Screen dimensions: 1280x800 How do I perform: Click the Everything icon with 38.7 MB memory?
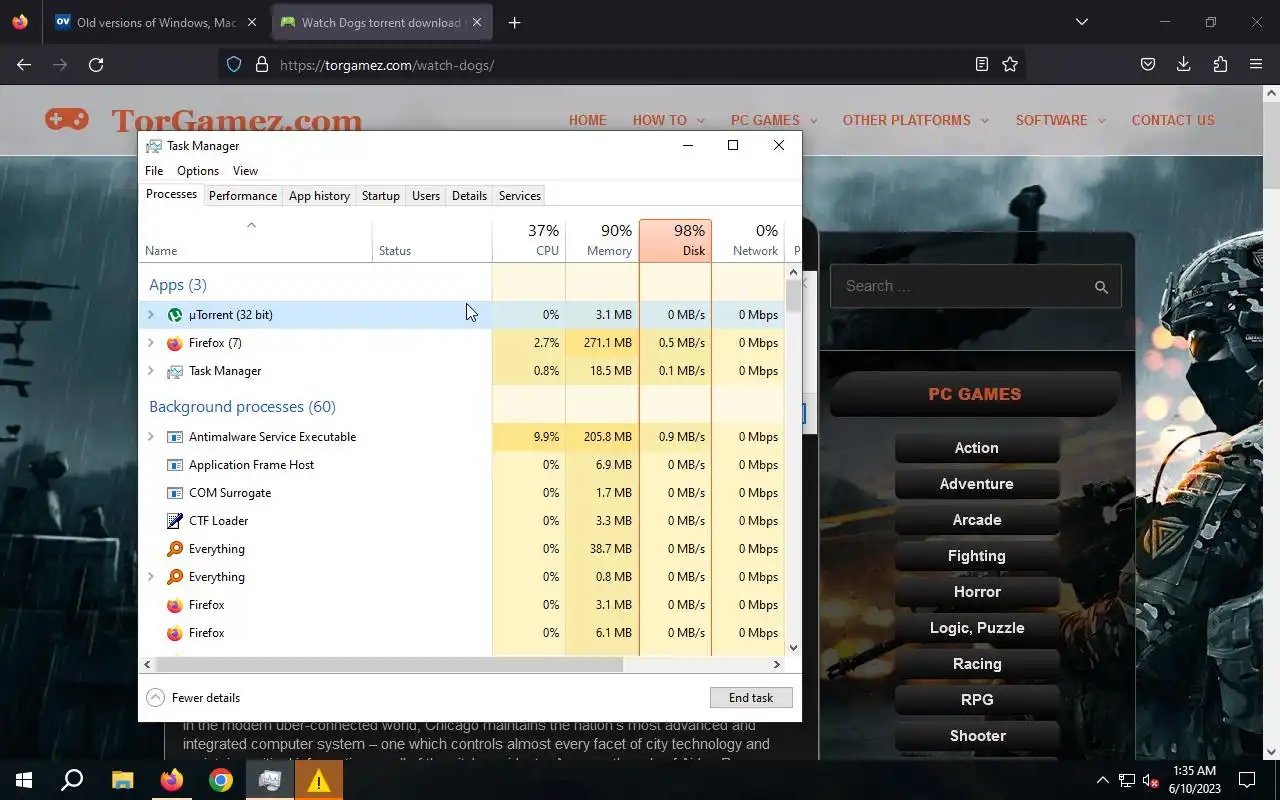click(x=175, y=549)
